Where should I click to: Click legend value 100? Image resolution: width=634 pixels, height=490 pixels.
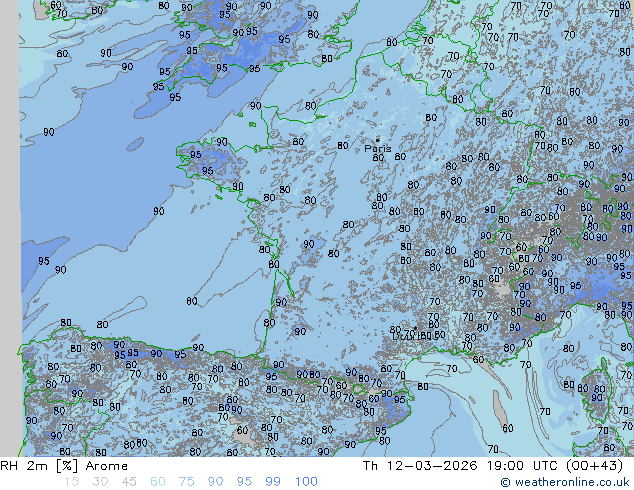(x=306, y=482)
